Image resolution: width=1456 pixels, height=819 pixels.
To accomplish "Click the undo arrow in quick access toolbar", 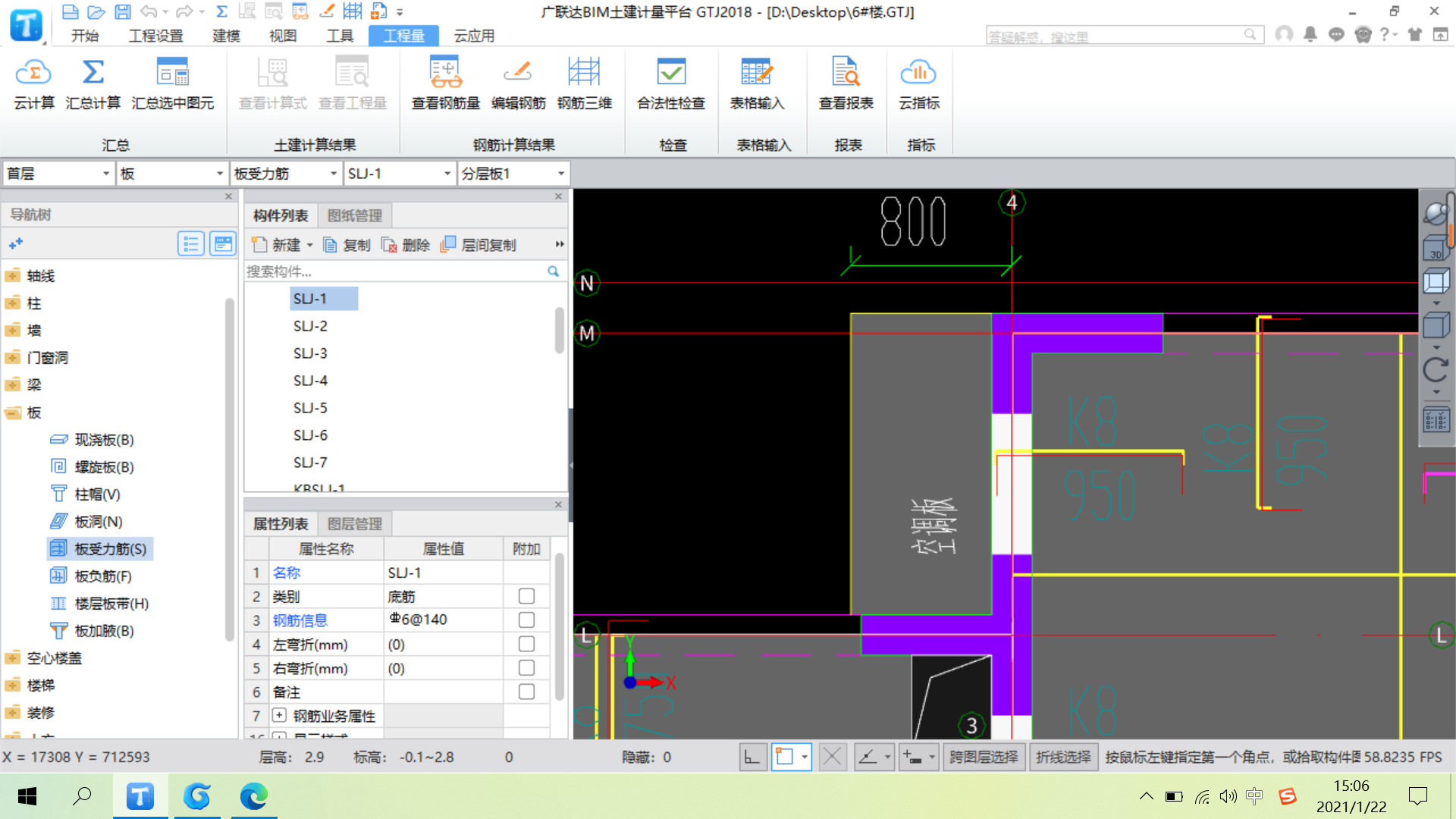I will click(149, 11).
